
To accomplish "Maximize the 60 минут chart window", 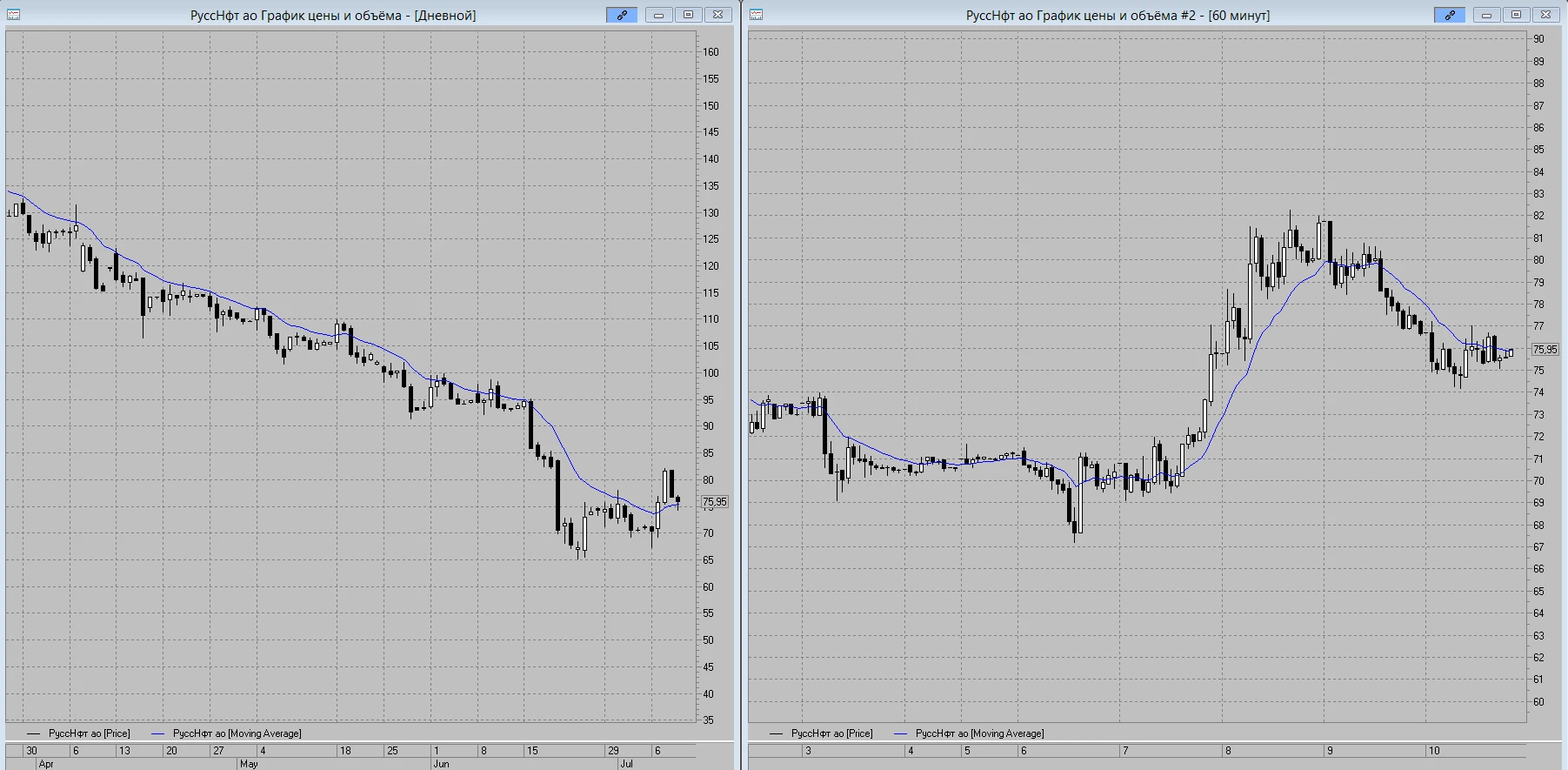I will point(1516,15).
